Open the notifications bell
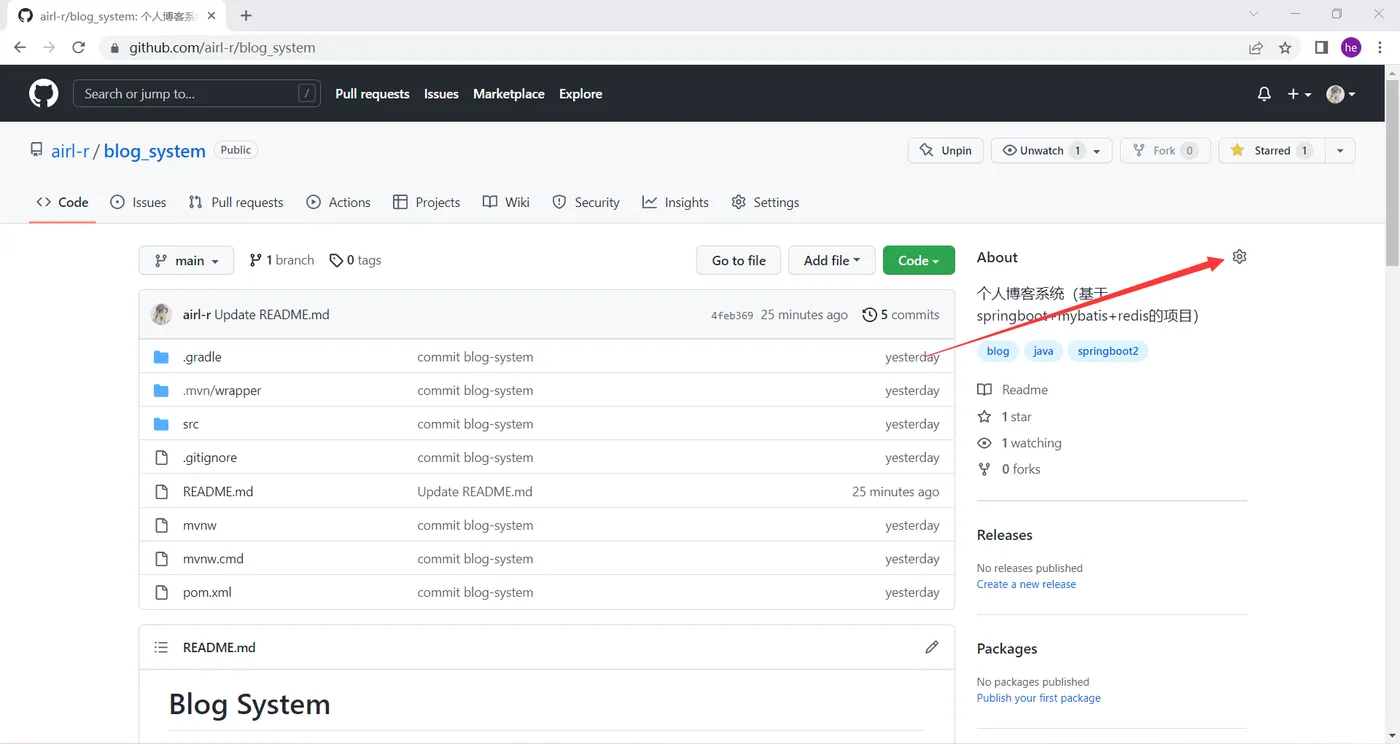Screen dimensions: 1400x744 click(1264, 94)
